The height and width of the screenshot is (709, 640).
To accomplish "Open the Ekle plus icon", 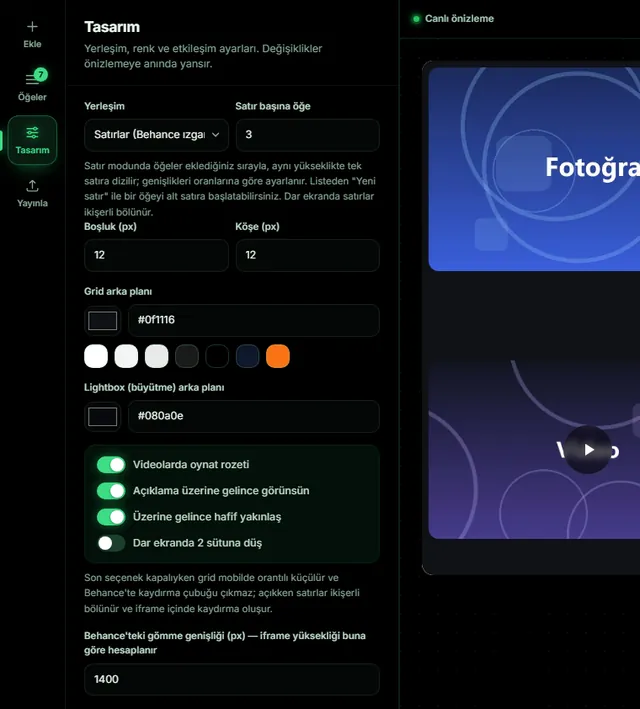I will tap(32, 27).
